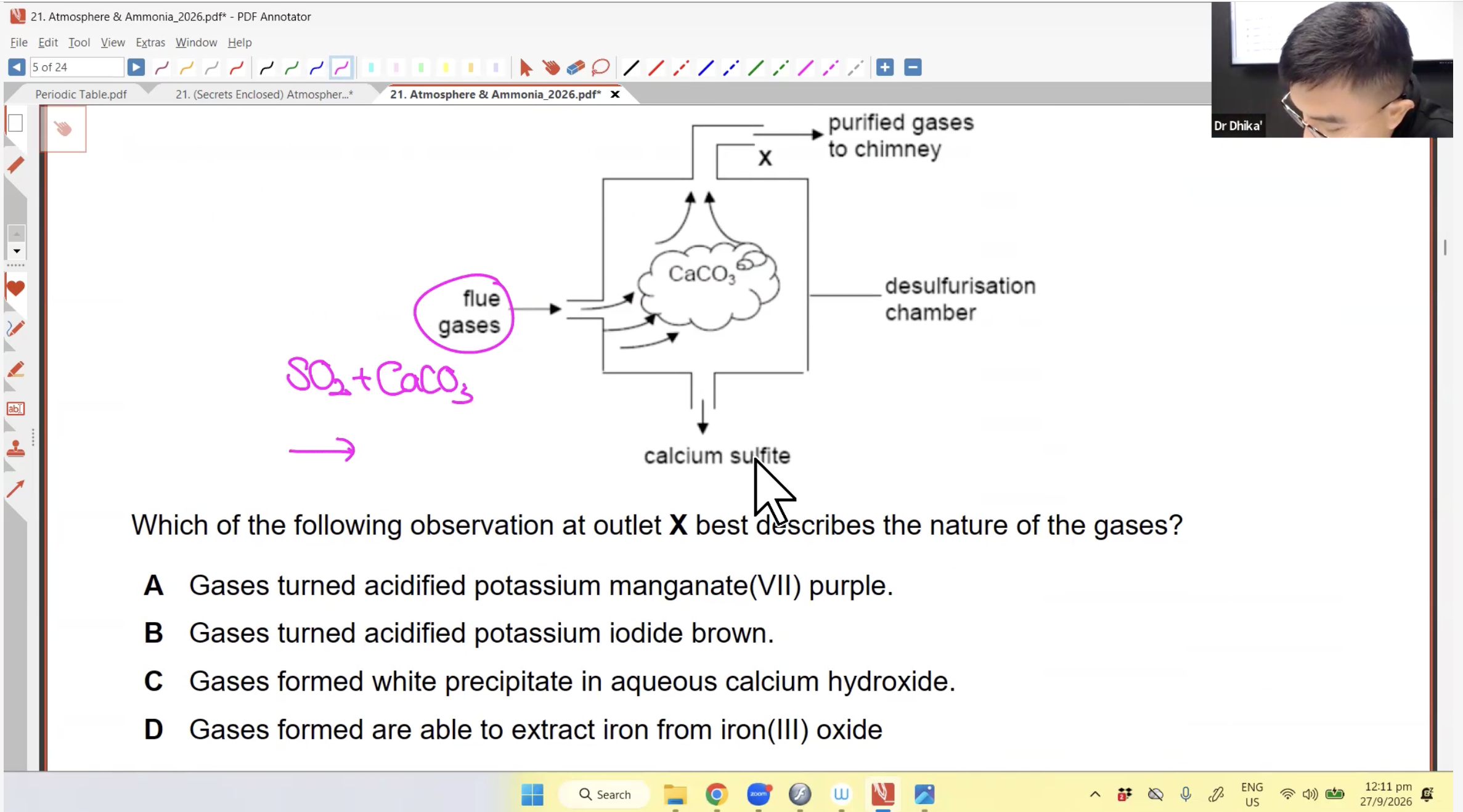Click the page number field showing 5 of 24

[76, 67]
